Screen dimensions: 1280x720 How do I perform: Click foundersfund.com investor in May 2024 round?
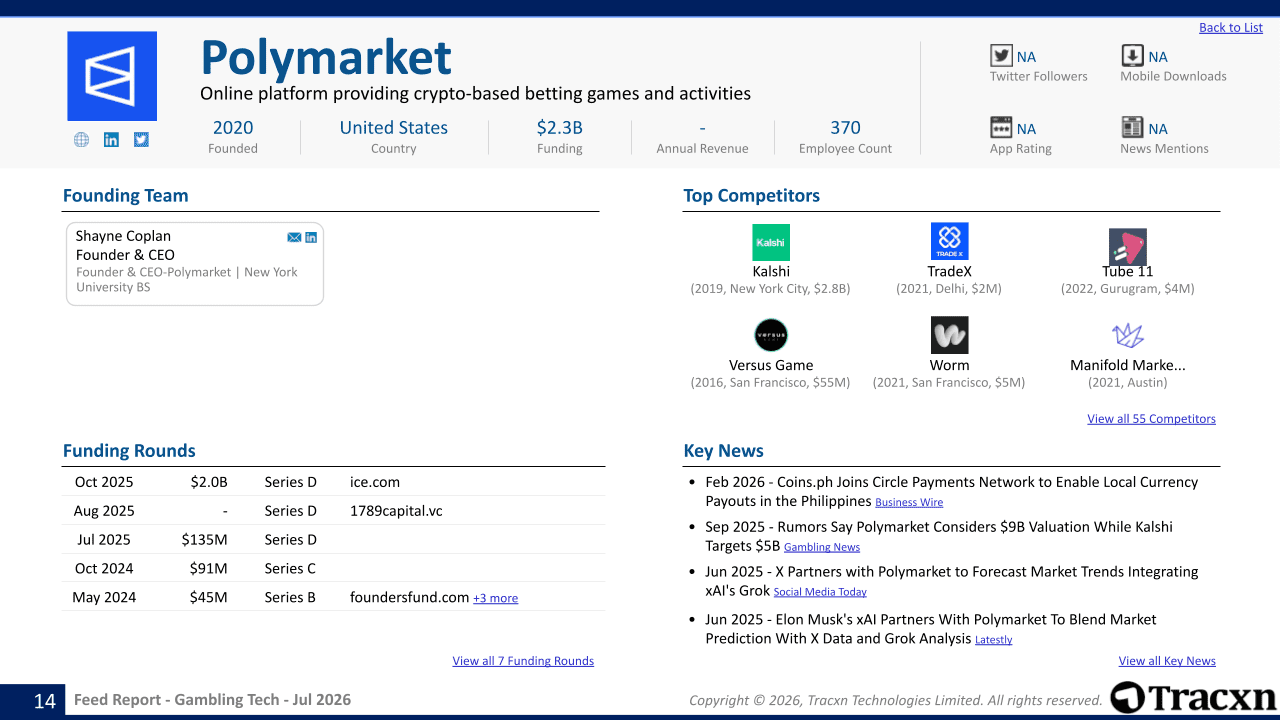tap(410, 597)
